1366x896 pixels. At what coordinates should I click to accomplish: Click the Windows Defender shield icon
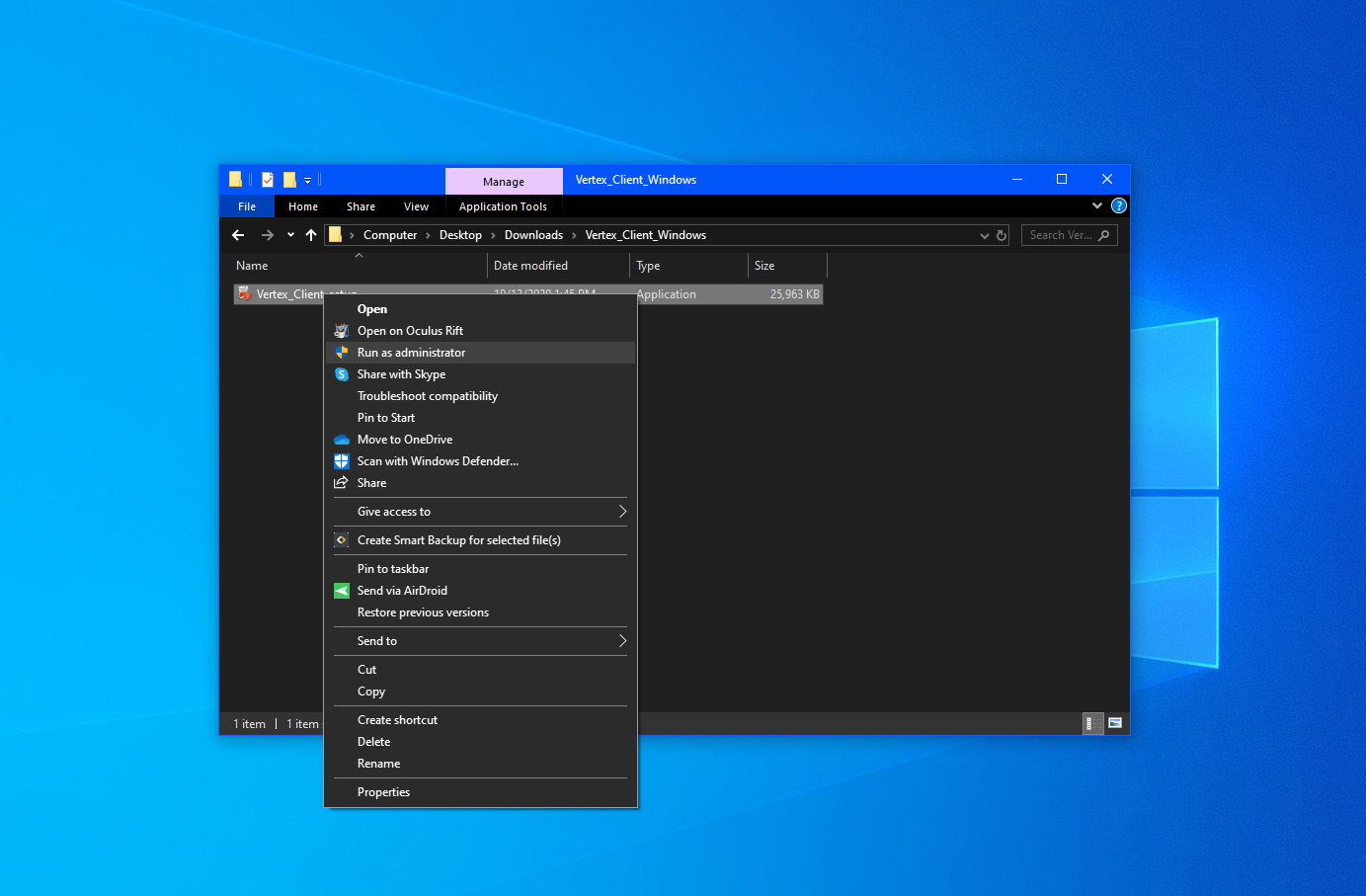342,461
